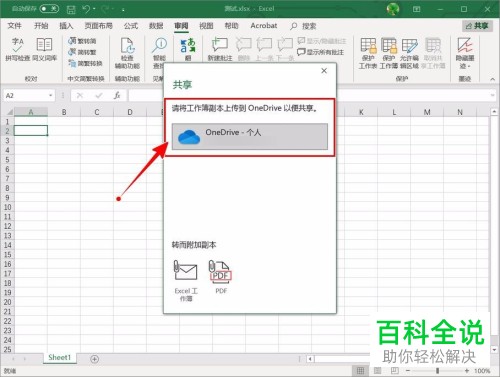Viewport: 500px width, 377px height.
Task: Click the 共享 share button top right
Action: [477, 26]
